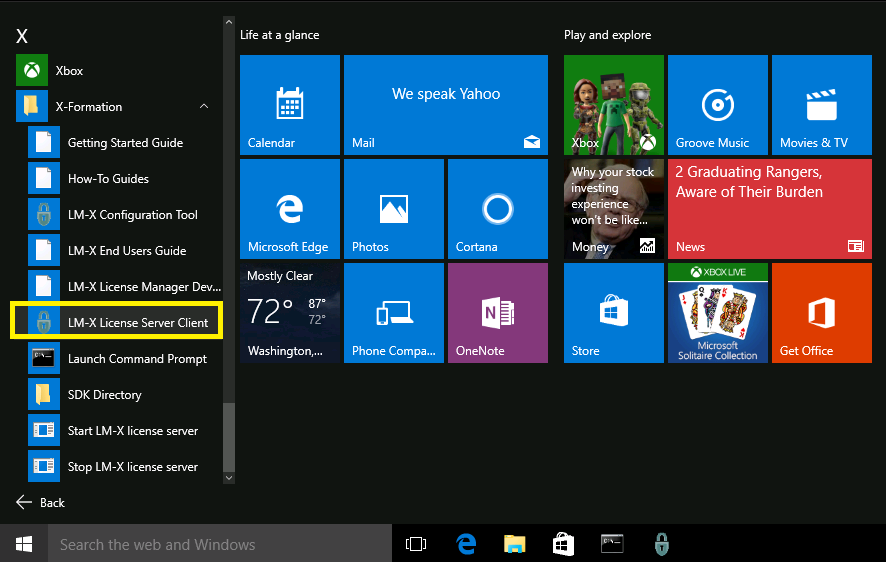Click scrollbar down arrow in app list
Viewport: 886px width, 562px height.
click(229, 478)
